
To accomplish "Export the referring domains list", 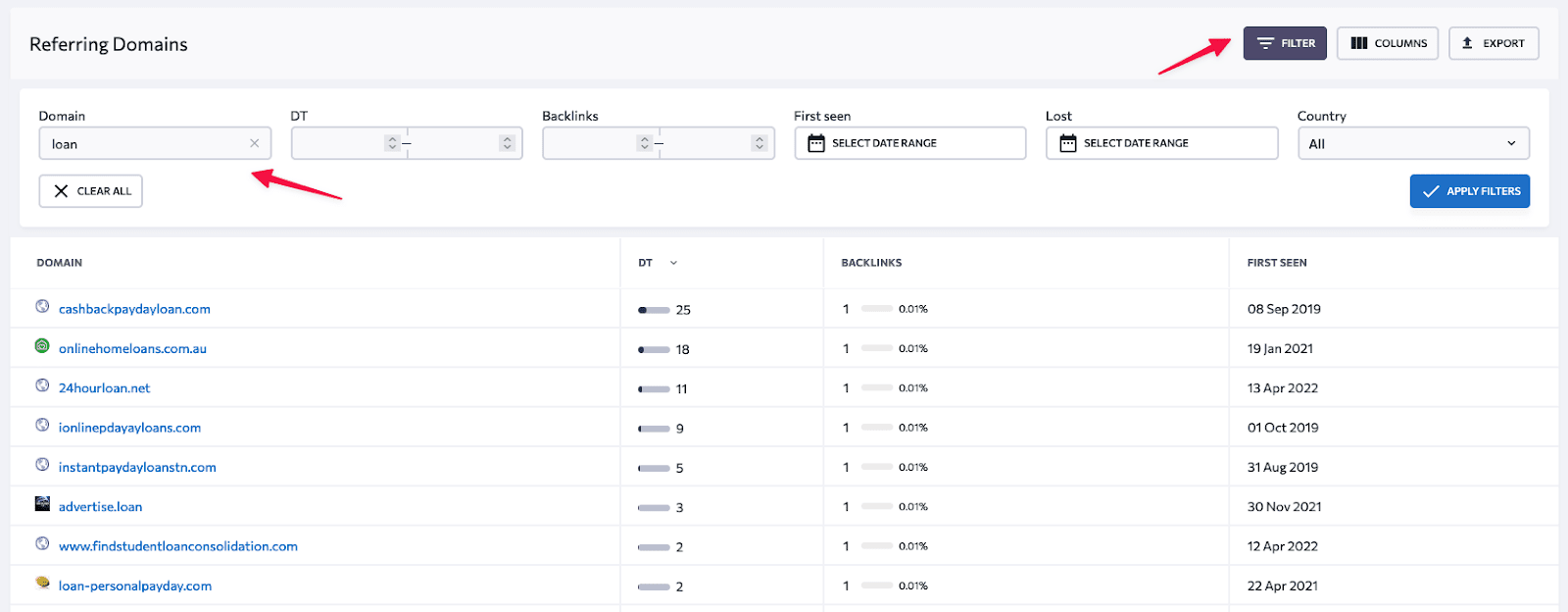I will 1494,43.
